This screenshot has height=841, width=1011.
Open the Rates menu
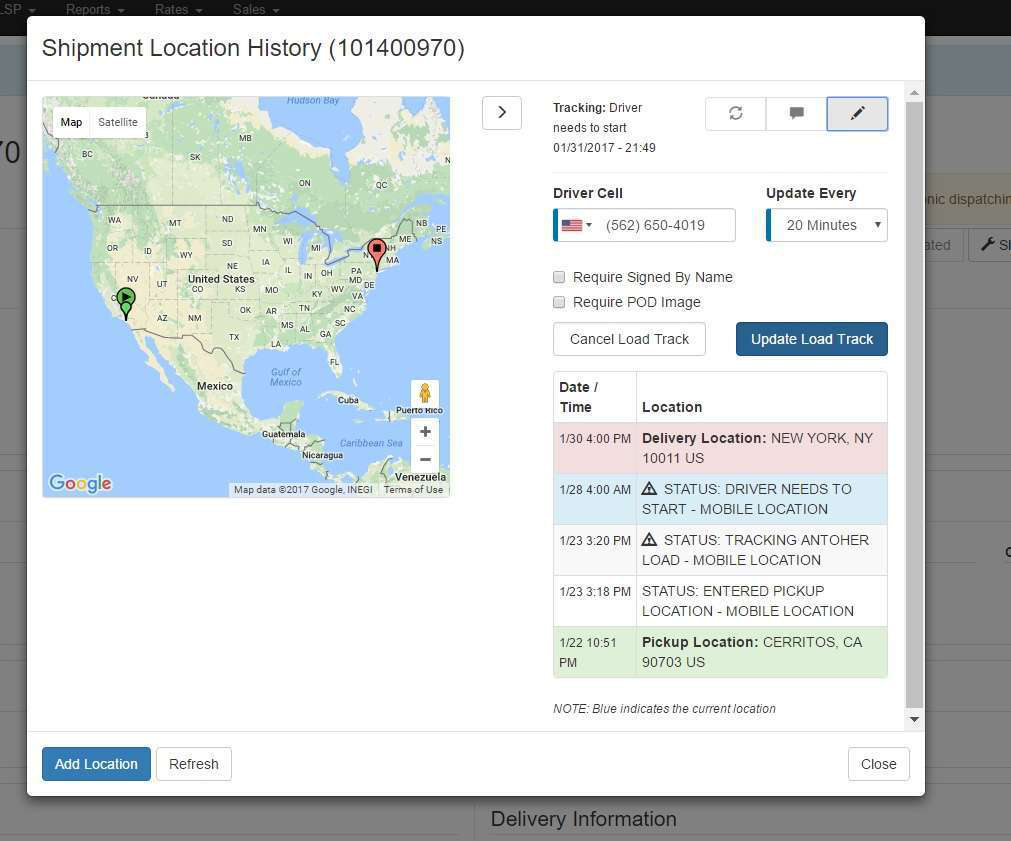pyautogui.click(x=171, y=9)
